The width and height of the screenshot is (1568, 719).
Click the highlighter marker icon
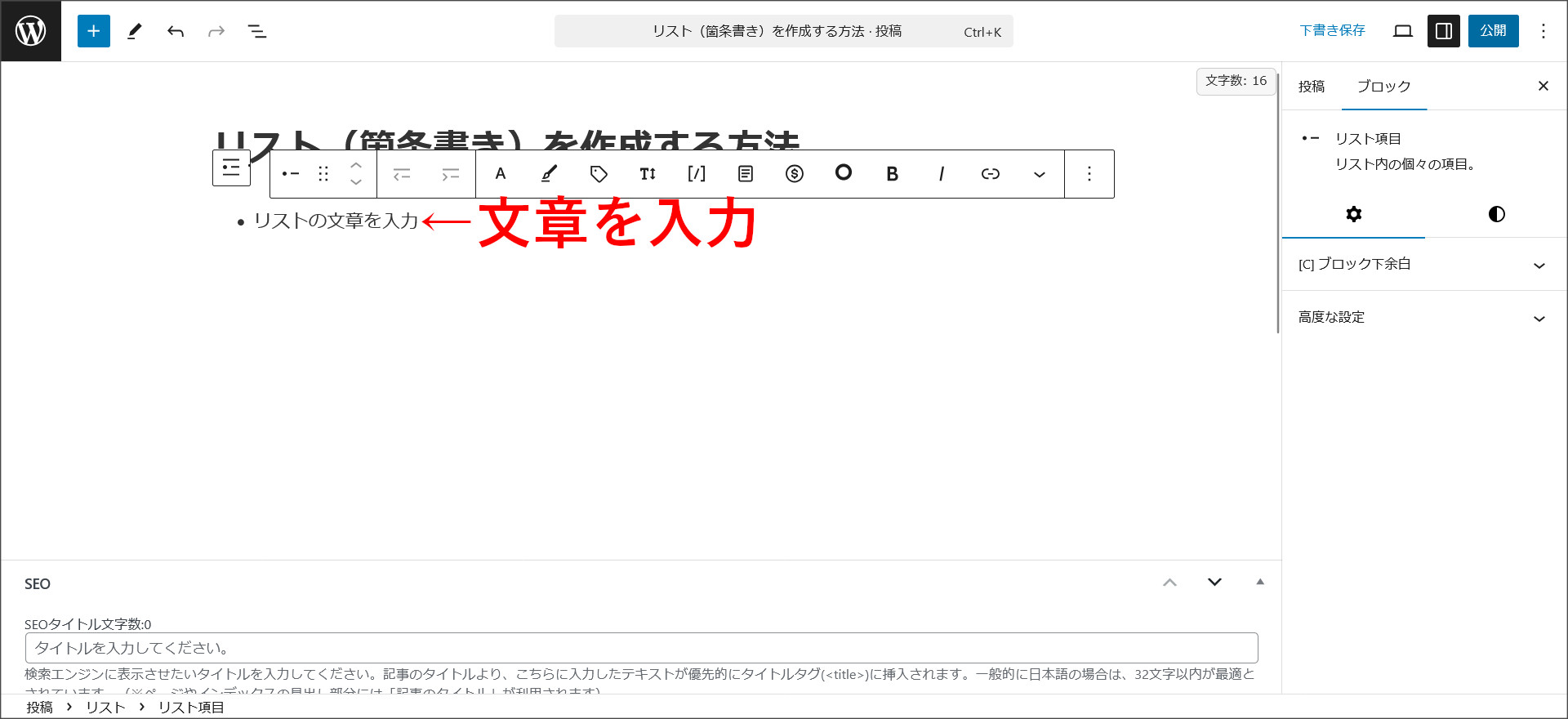coord(549,173)
